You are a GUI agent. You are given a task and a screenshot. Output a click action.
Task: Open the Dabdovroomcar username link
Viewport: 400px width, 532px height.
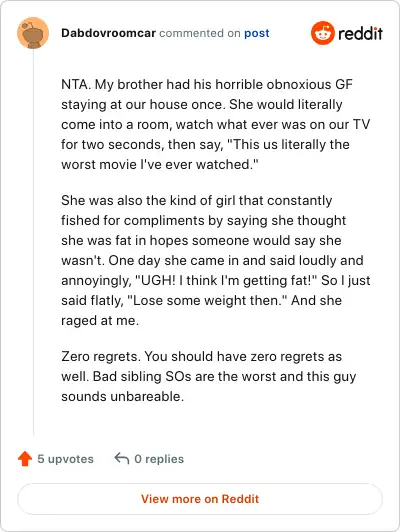108,33
